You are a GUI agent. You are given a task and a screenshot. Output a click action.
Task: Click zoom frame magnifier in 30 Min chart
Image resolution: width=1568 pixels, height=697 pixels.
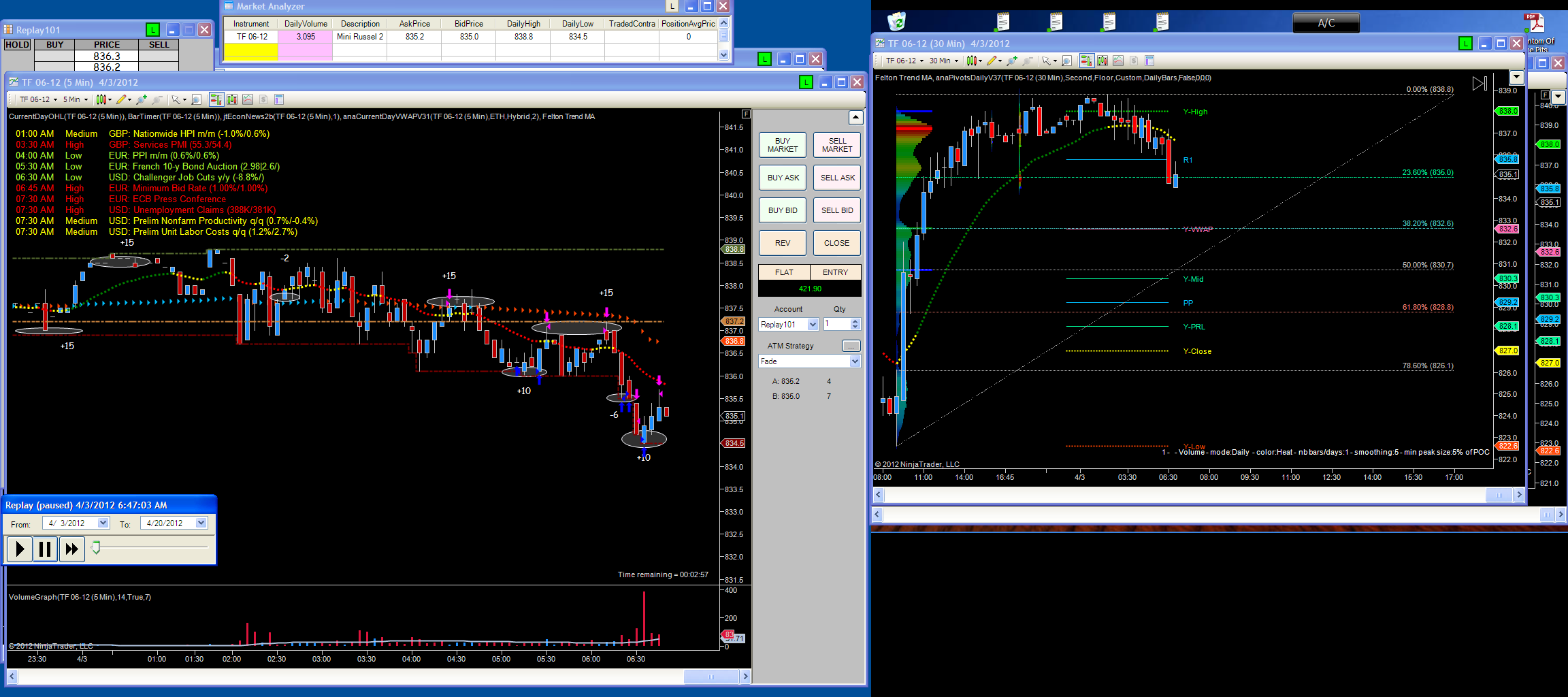[1067, 61]
